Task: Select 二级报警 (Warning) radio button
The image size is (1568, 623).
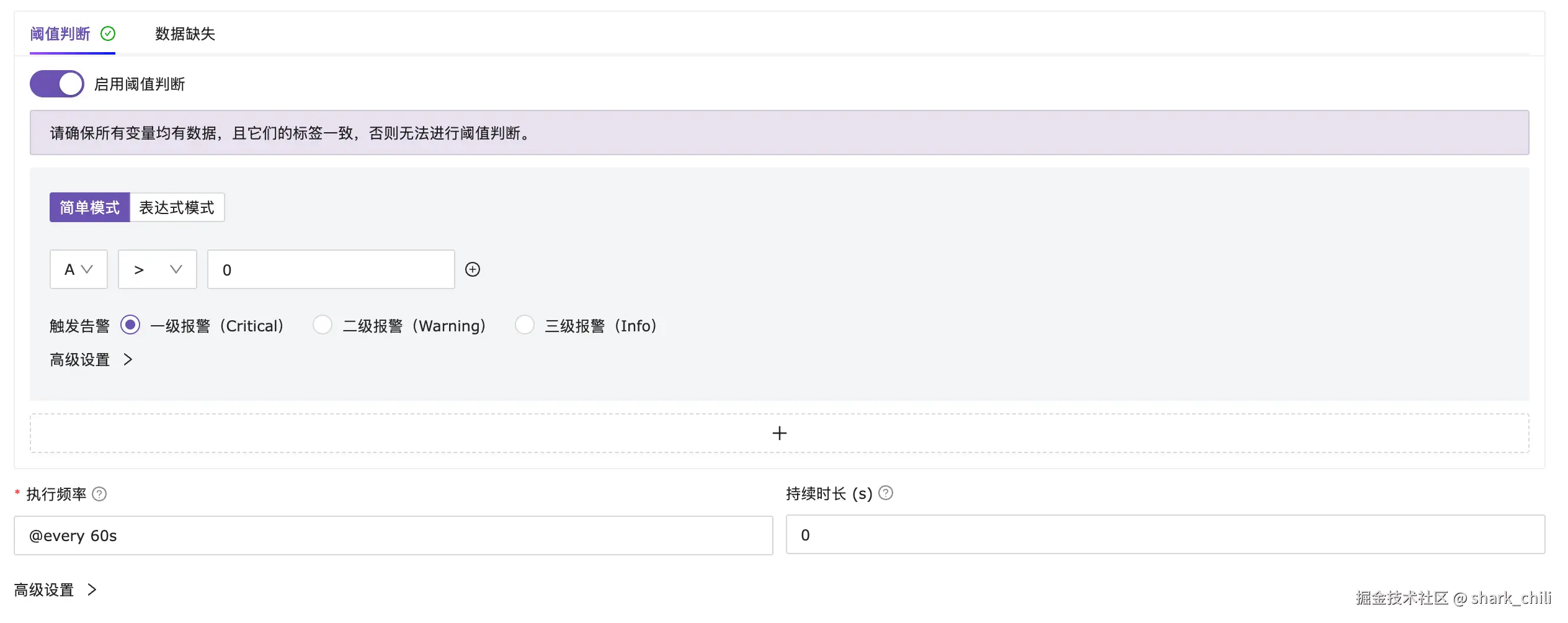Action: coord(323,325)
